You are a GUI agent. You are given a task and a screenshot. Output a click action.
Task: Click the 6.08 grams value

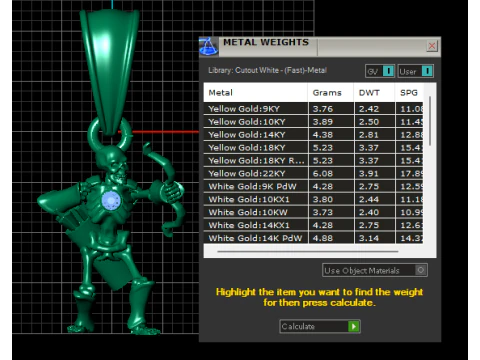point(323,174)
